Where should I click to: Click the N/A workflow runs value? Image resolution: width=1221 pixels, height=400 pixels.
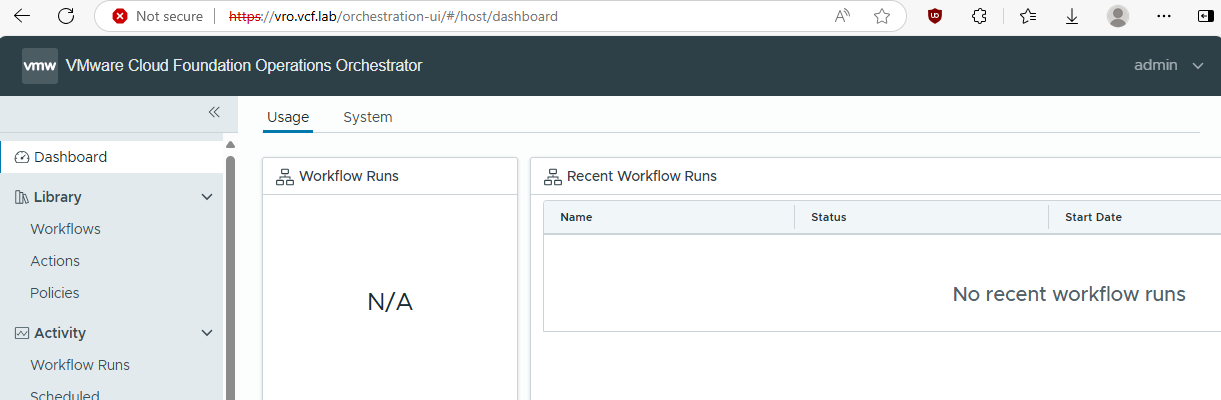tap(390, 302)
